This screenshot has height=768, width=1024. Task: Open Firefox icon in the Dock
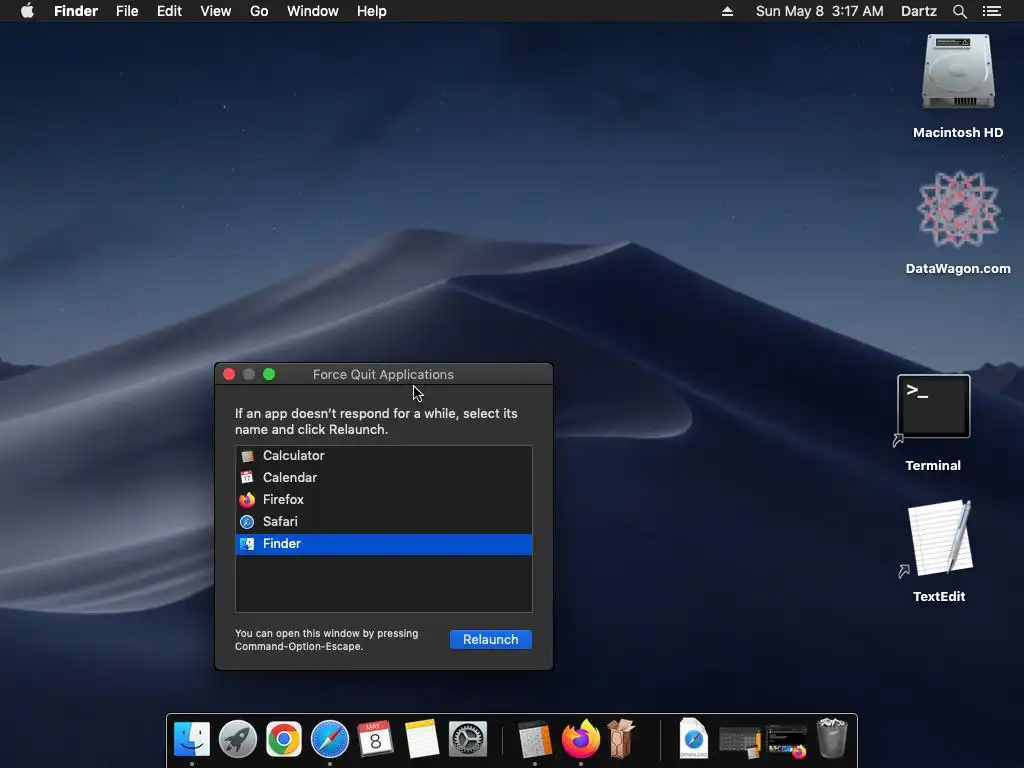tap(581, 739)
